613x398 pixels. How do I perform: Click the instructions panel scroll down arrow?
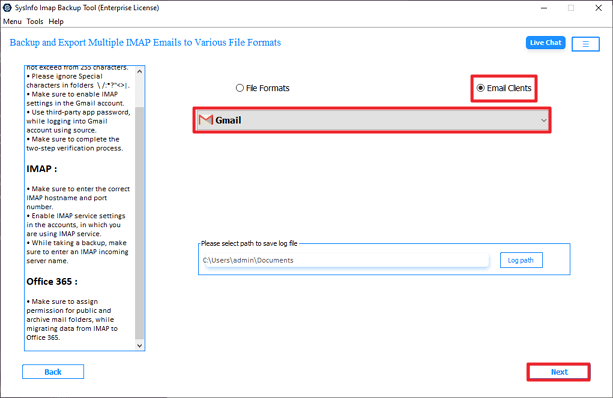pyautogui.click(x=140, y=345)
